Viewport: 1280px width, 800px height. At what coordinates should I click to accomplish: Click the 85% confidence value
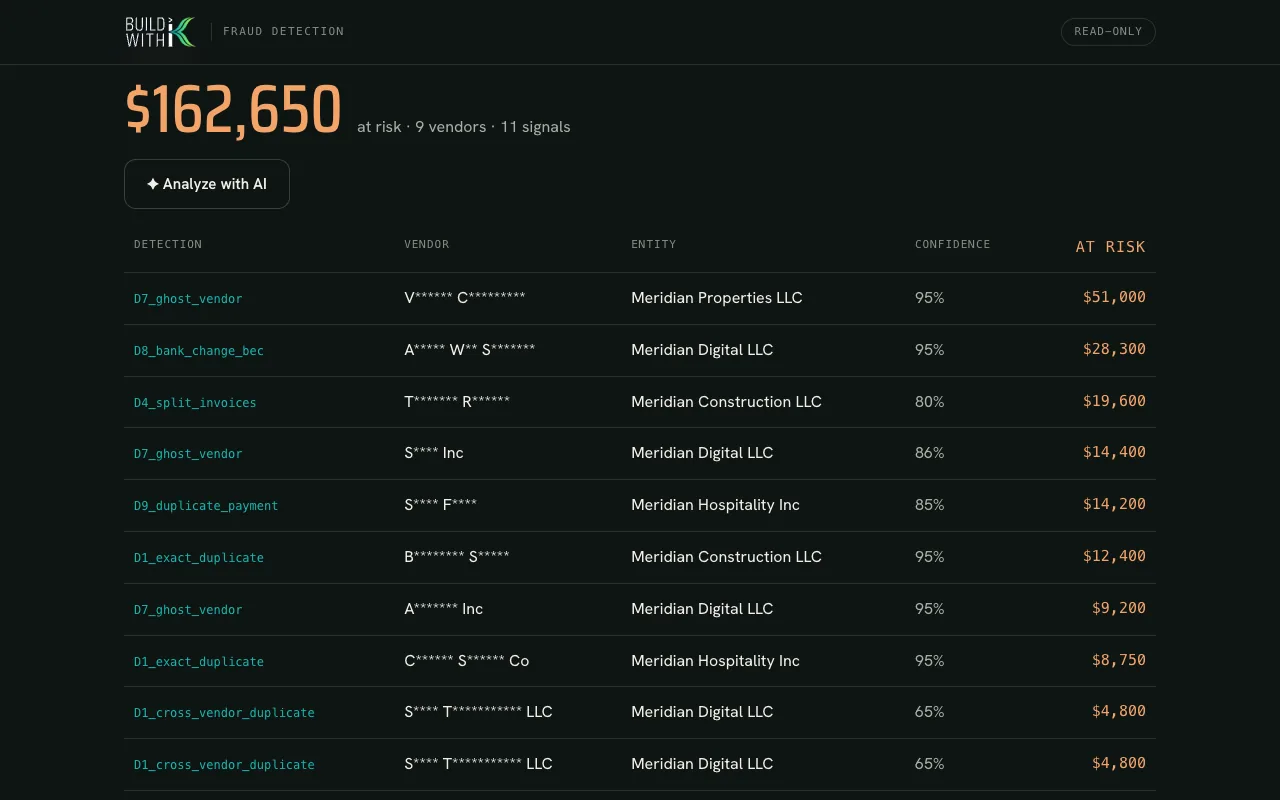click(x=930, y=505)
